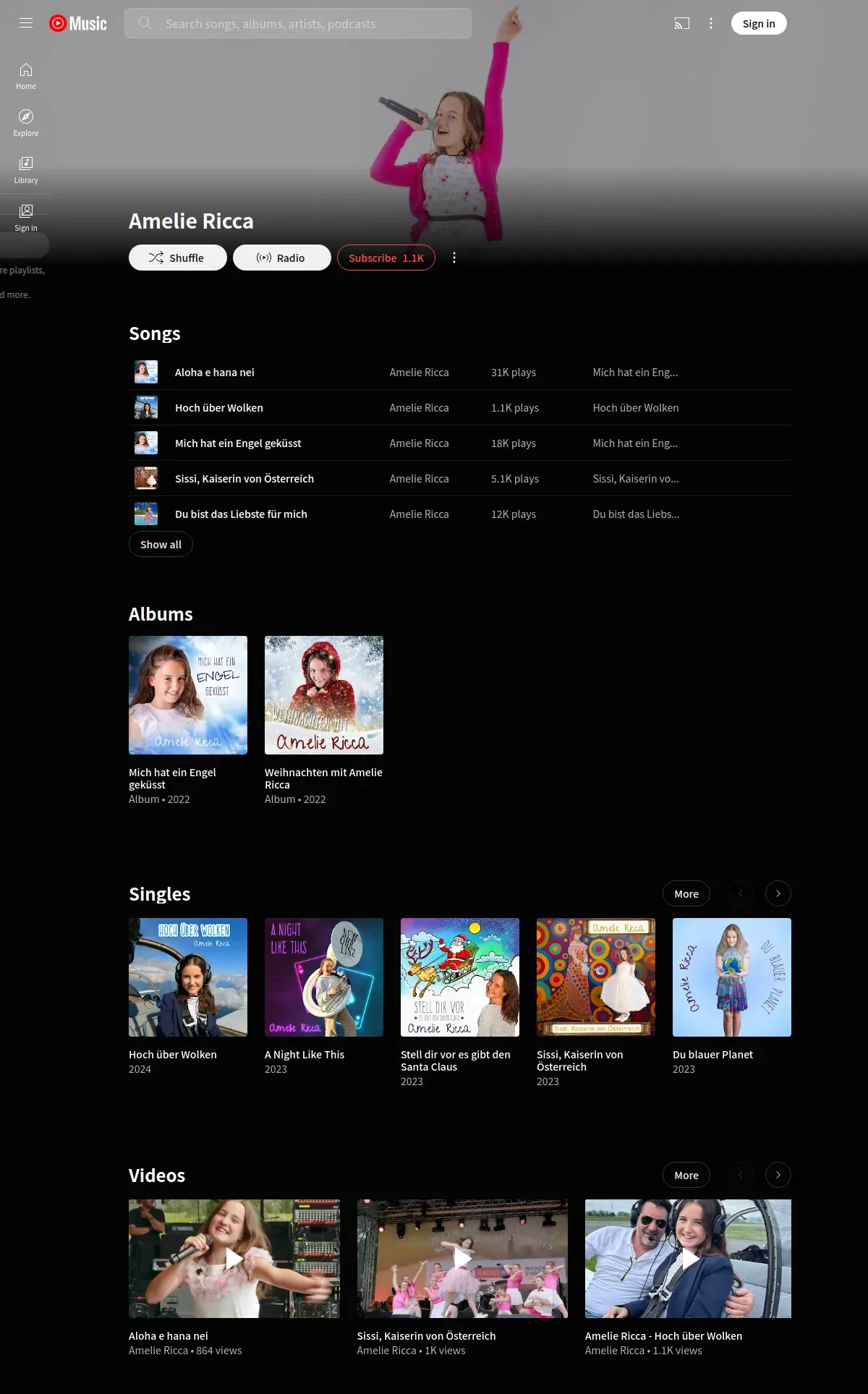Click next arrow in Singles carousel

click(778, 893)
